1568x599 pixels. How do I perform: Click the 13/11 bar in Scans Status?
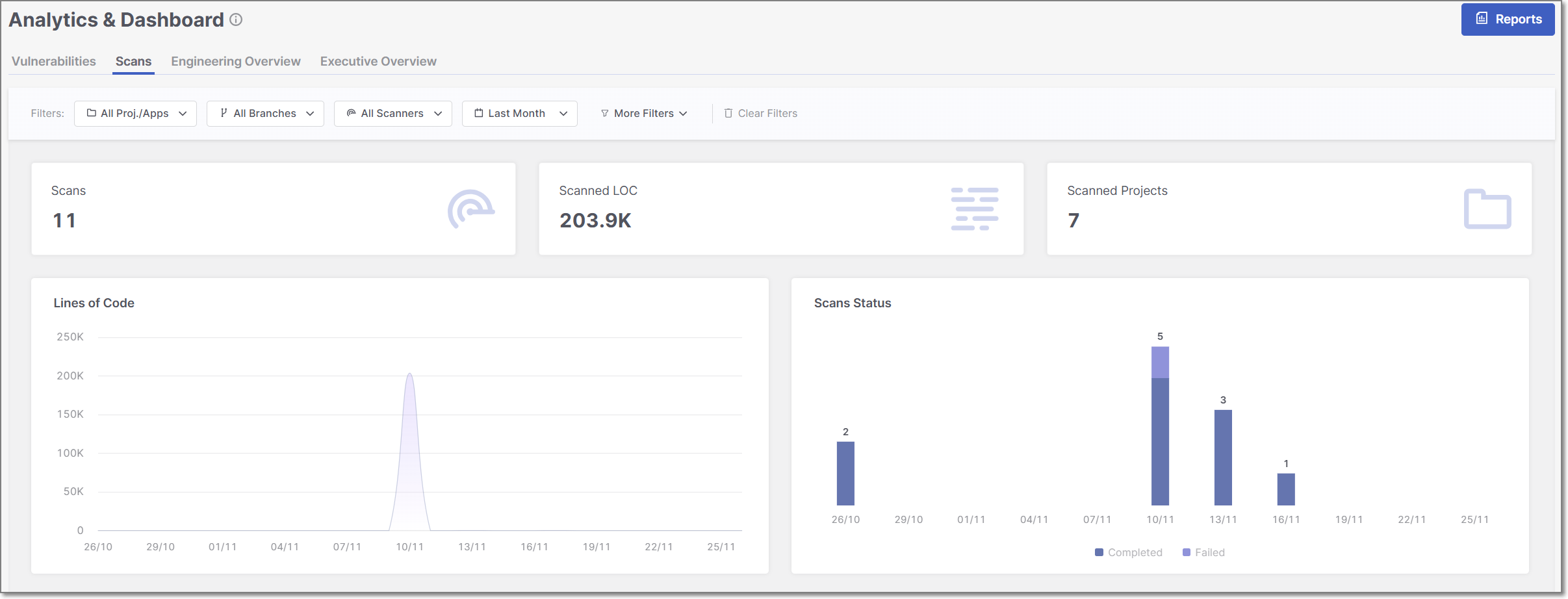point(1223,457)
